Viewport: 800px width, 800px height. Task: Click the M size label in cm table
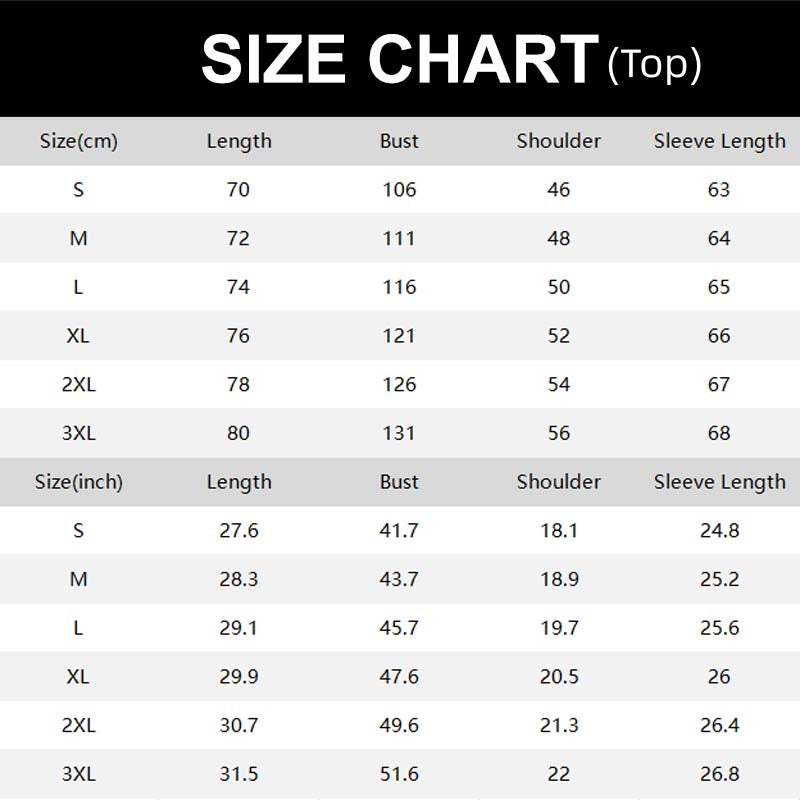click(78, 239)
